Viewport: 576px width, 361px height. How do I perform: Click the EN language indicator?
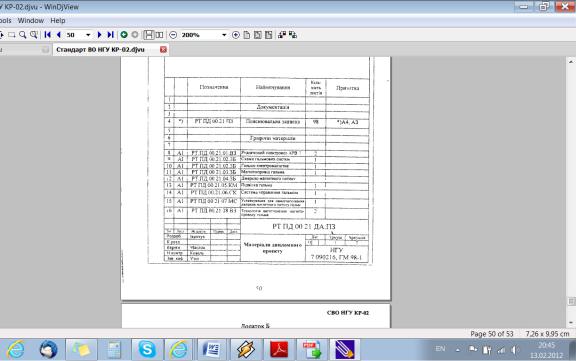(440, 349)
